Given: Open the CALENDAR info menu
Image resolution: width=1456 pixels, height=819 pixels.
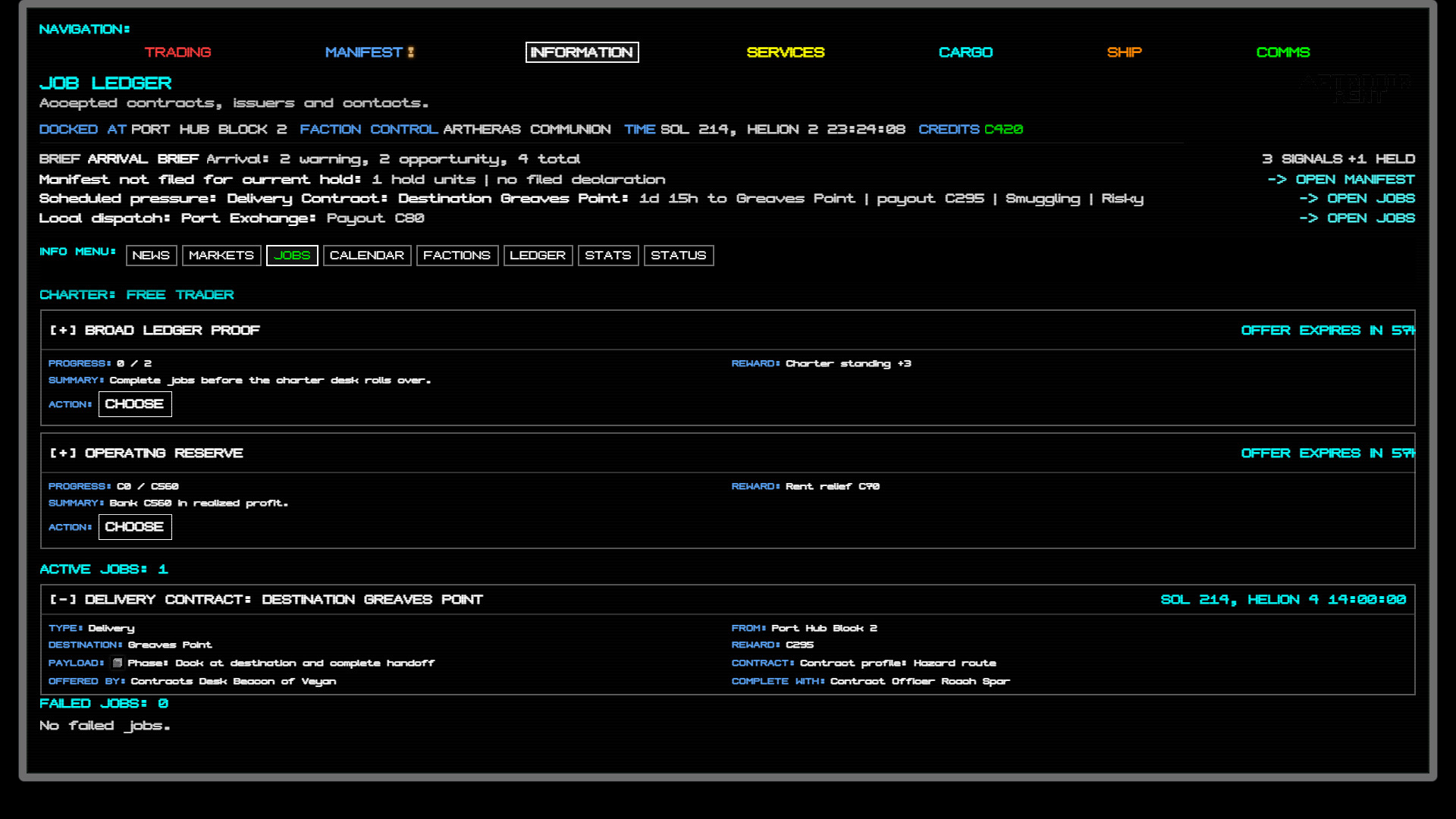Looking at the screenshot, I should tap(367, 256).
